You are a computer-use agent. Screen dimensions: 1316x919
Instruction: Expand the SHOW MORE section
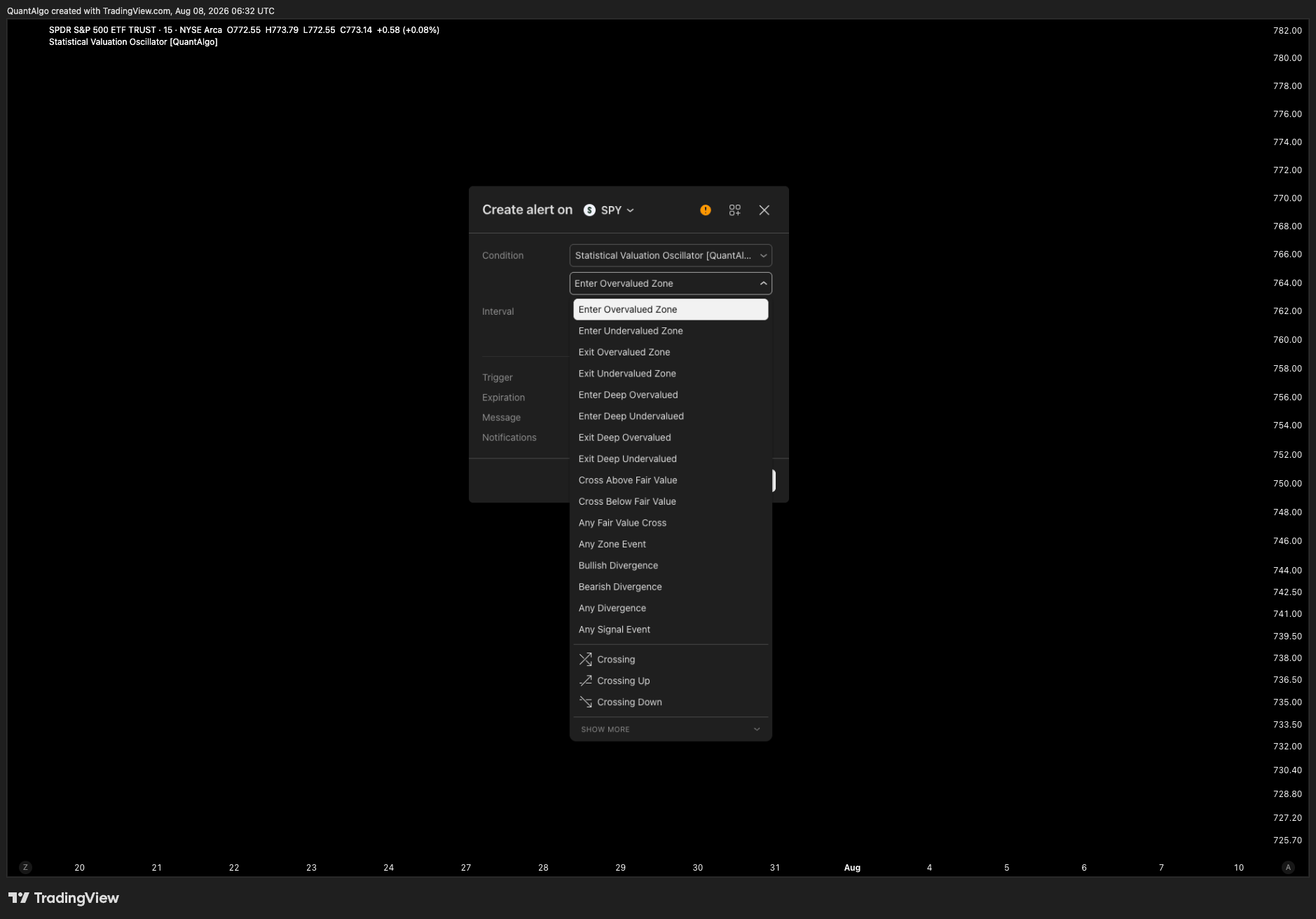coord(671,730)
